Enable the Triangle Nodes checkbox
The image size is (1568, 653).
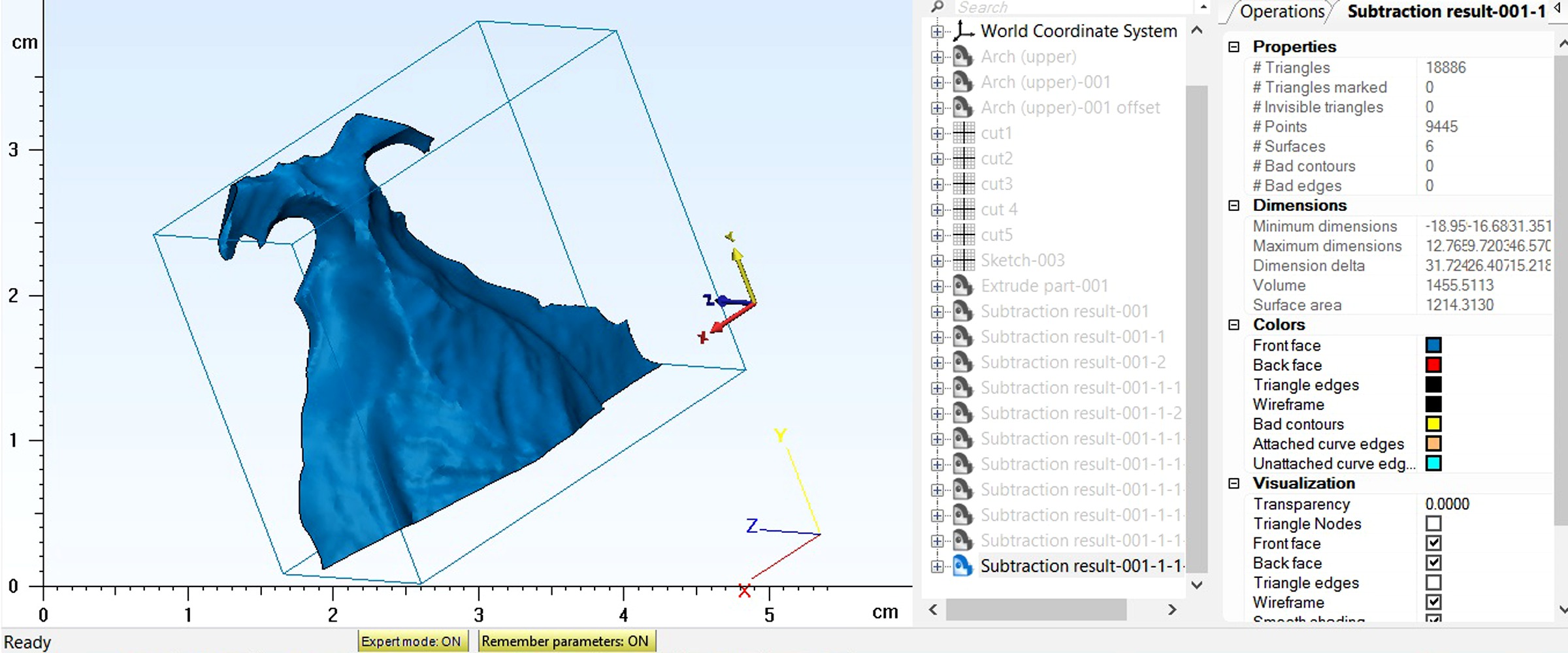point(1433,523)
